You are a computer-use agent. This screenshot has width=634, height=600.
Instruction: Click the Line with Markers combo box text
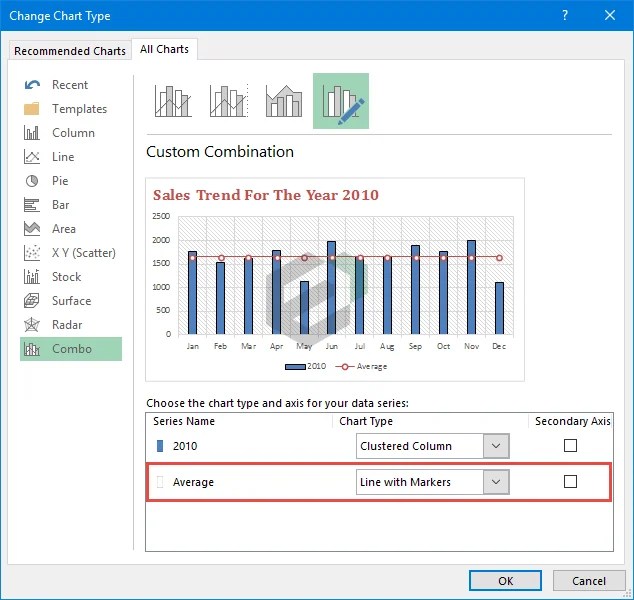(x=405, y=482)
